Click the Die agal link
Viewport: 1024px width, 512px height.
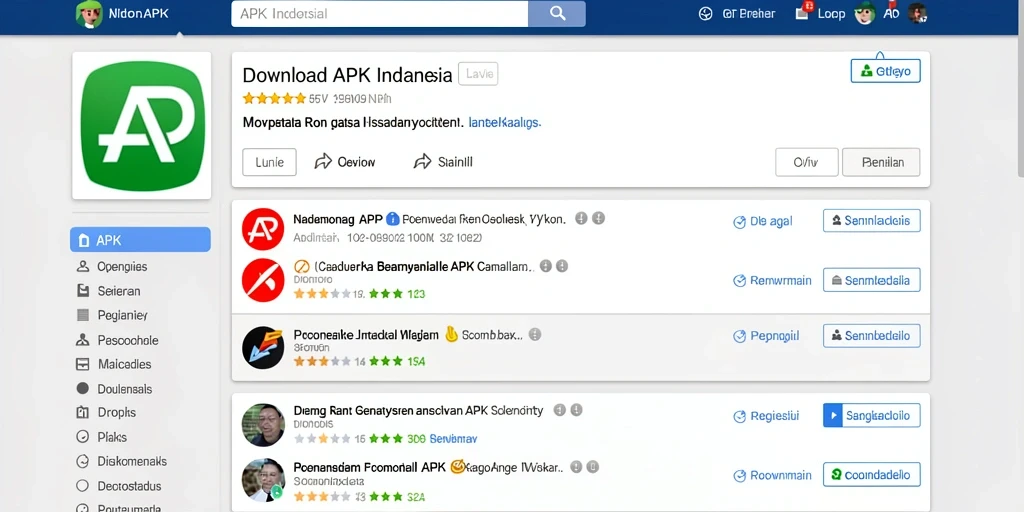click(x=763, y=221)
